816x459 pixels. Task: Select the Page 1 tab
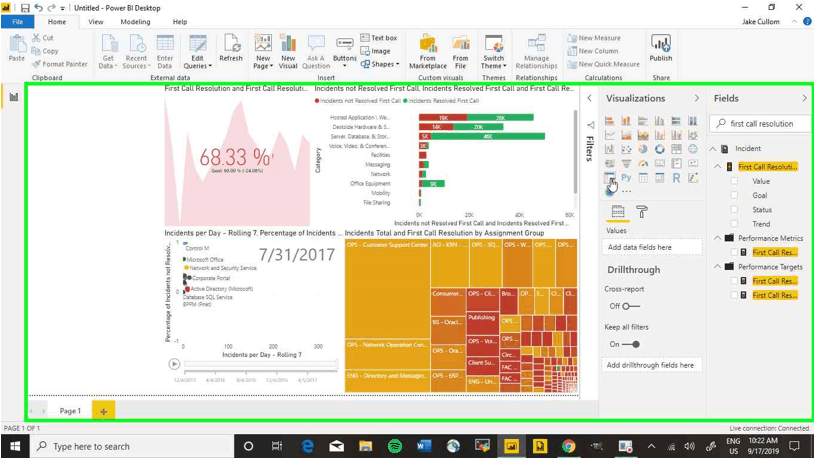point(70,411)
